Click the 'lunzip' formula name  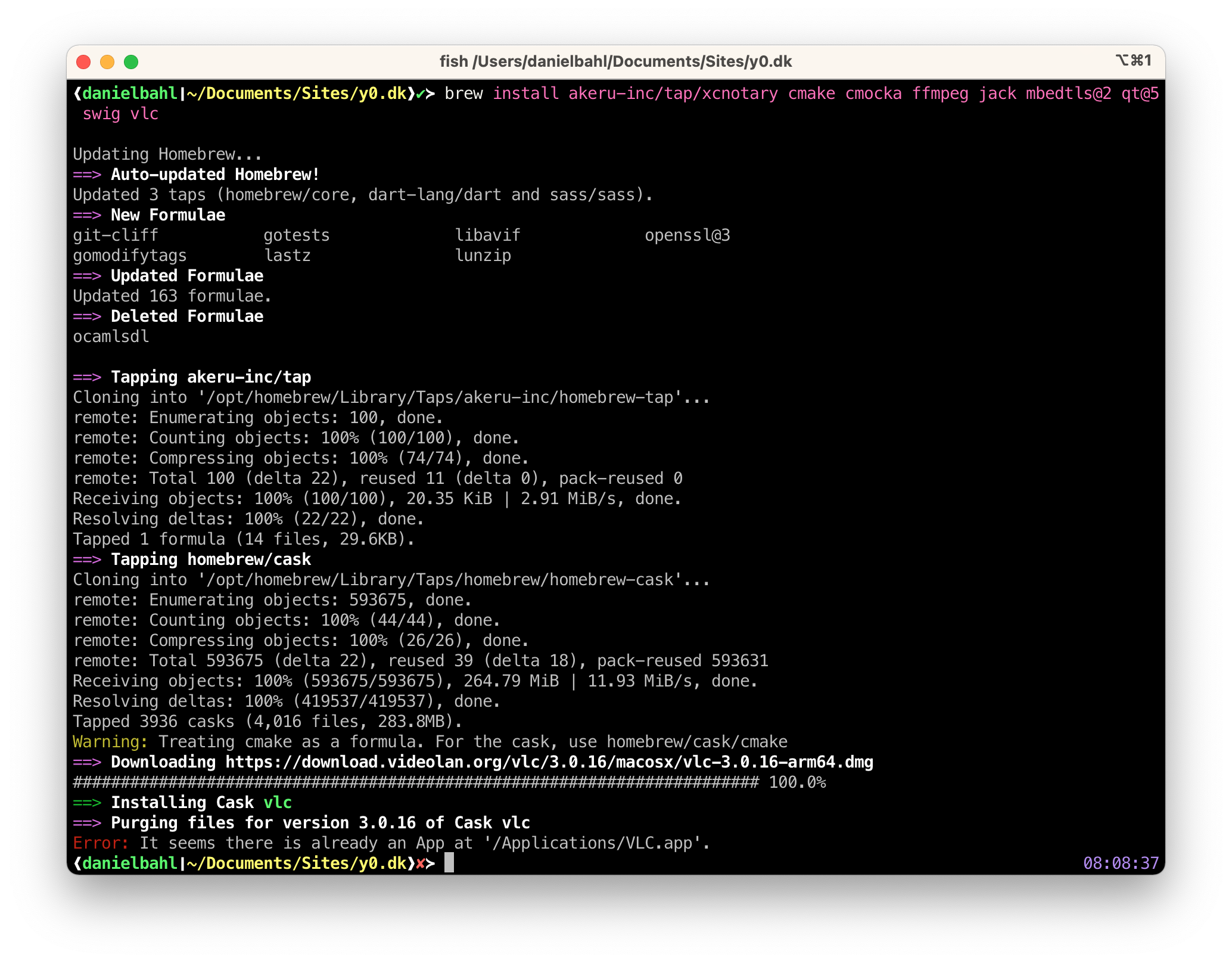tap(483, 256)
